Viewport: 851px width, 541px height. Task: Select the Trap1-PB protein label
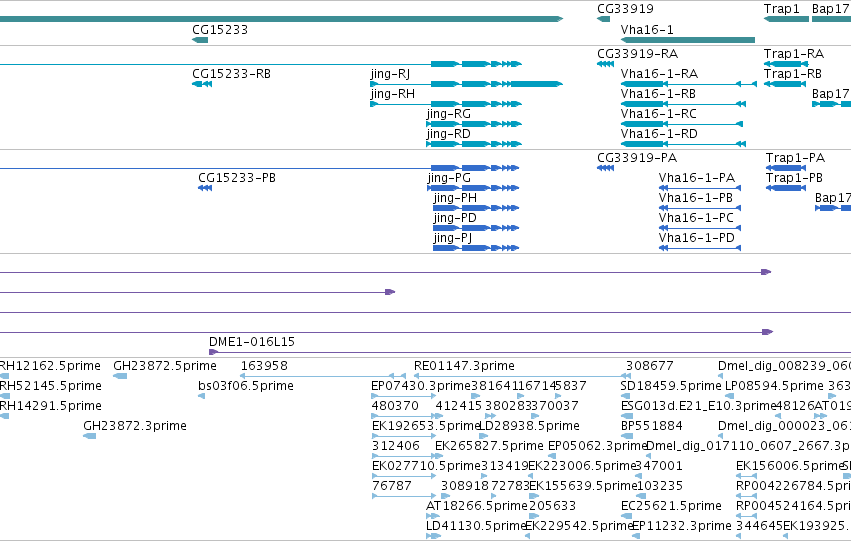coord(794,178)
